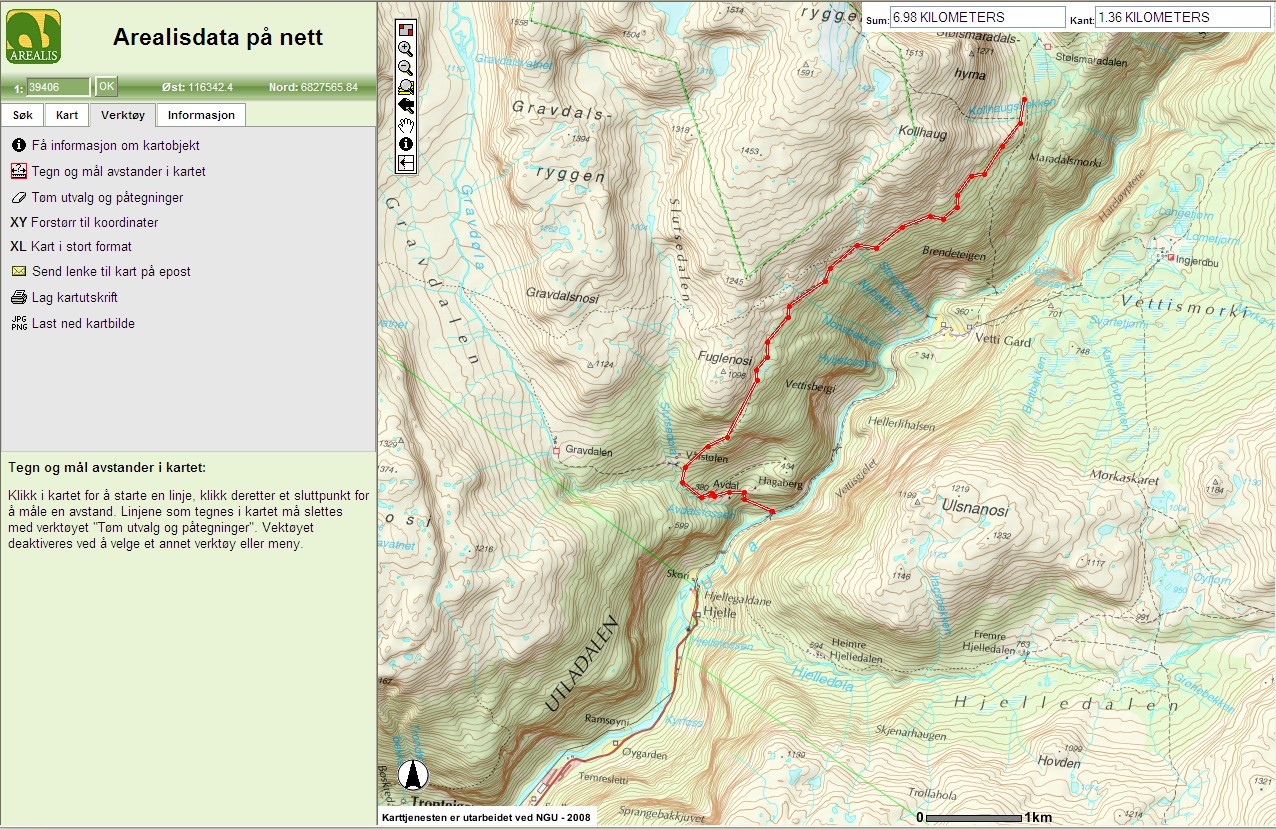This screenshot has height=830, width=1276.
Task: Select 'Last ned kartbilde' download option
Action: pyautogui.click(x=83, y=324)
